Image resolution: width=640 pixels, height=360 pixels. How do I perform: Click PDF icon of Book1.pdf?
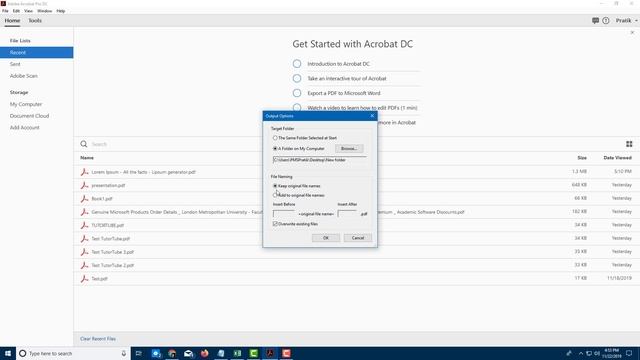click(84, 198)
